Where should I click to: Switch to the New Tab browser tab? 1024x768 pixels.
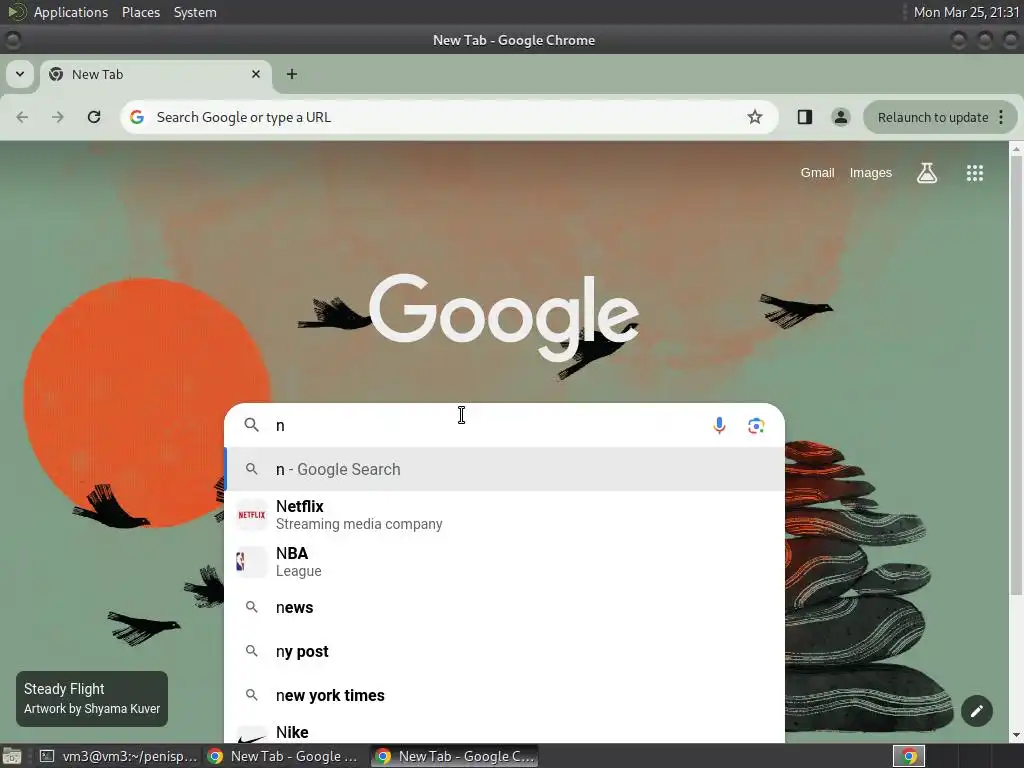click(x=154, y=74)
